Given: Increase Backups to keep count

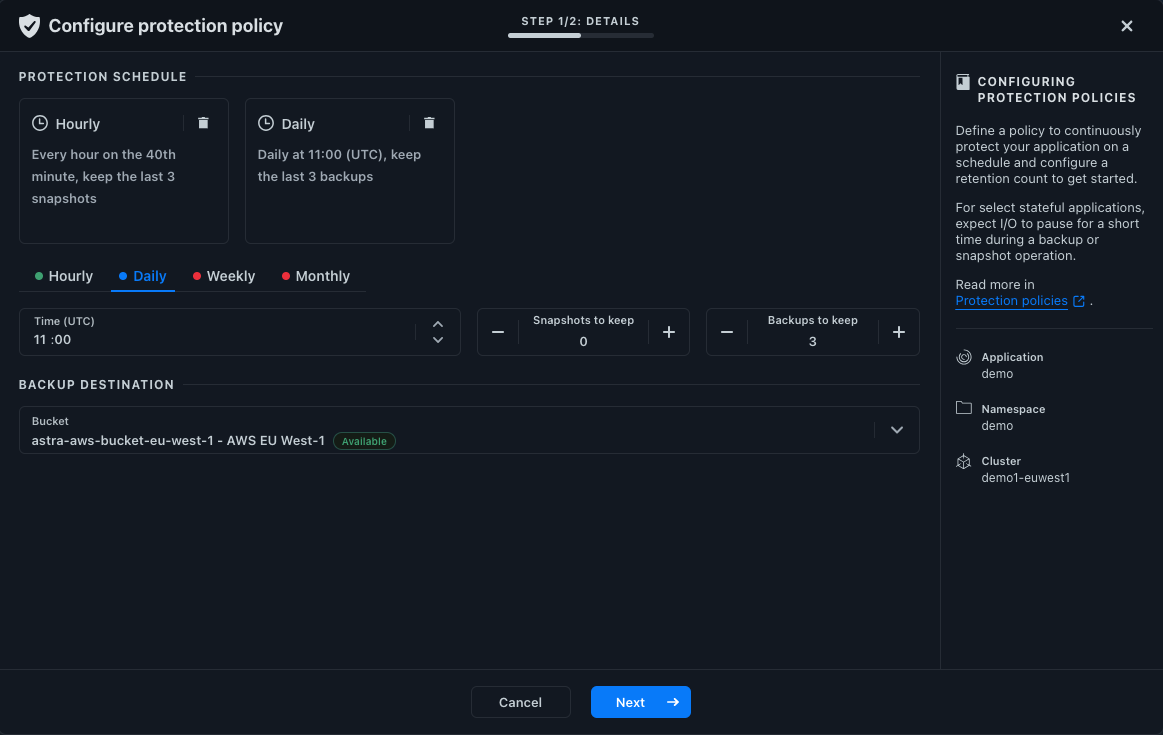Looking at the screenshot, I should point(899,332).
